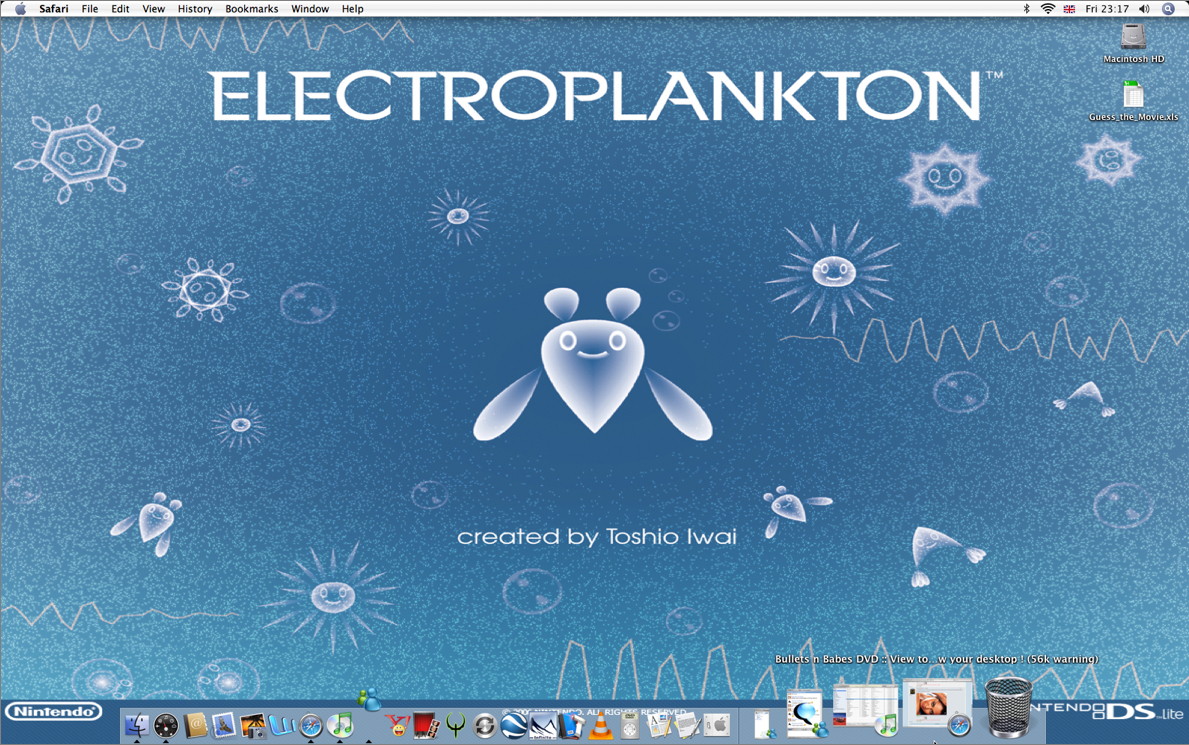The image size is (1189, 745).
Task: Open the Apple menu
Action: 20,9
